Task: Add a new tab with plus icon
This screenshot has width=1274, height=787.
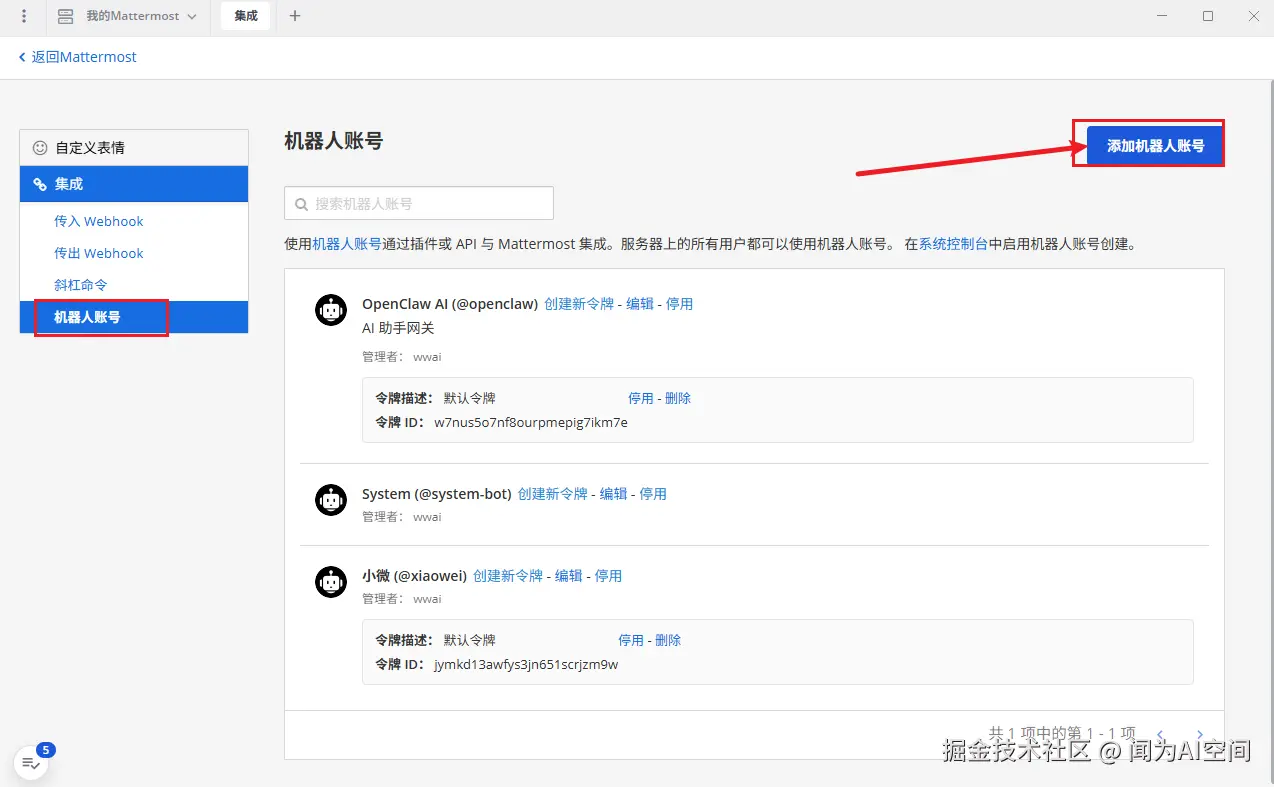Action: [x=295, y=16]
